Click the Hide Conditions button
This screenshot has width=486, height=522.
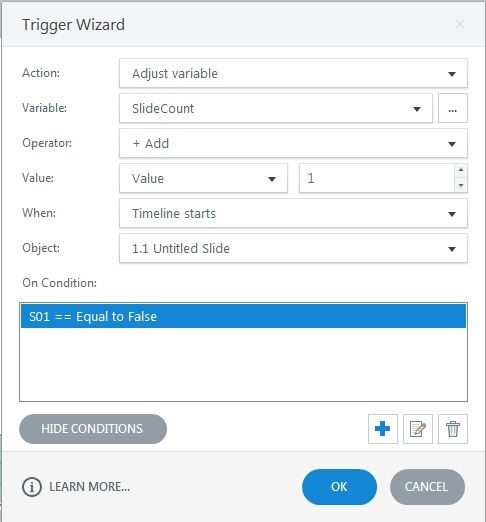tap(93, 429)
